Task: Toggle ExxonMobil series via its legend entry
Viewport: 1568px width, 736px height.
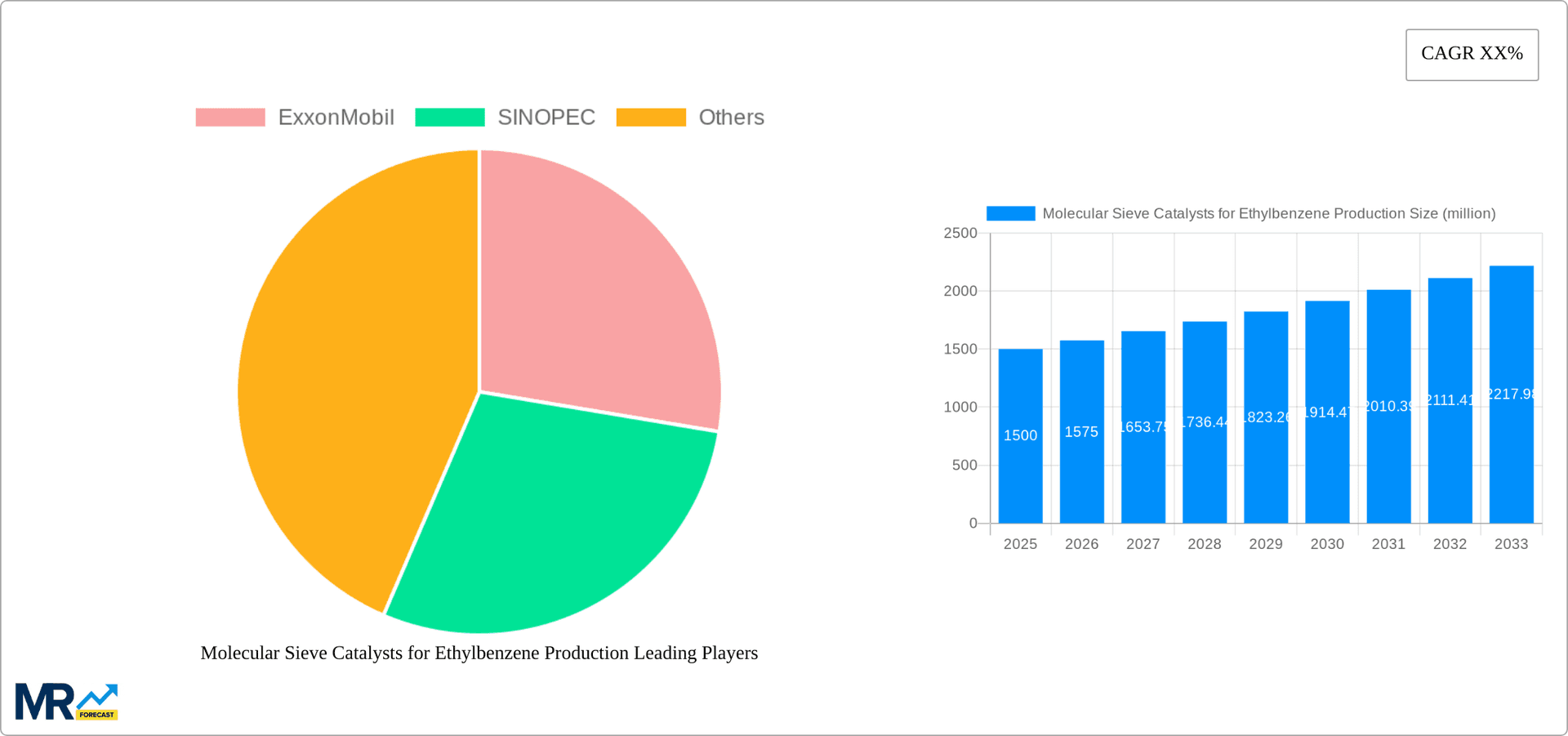Action: (336, 117)
